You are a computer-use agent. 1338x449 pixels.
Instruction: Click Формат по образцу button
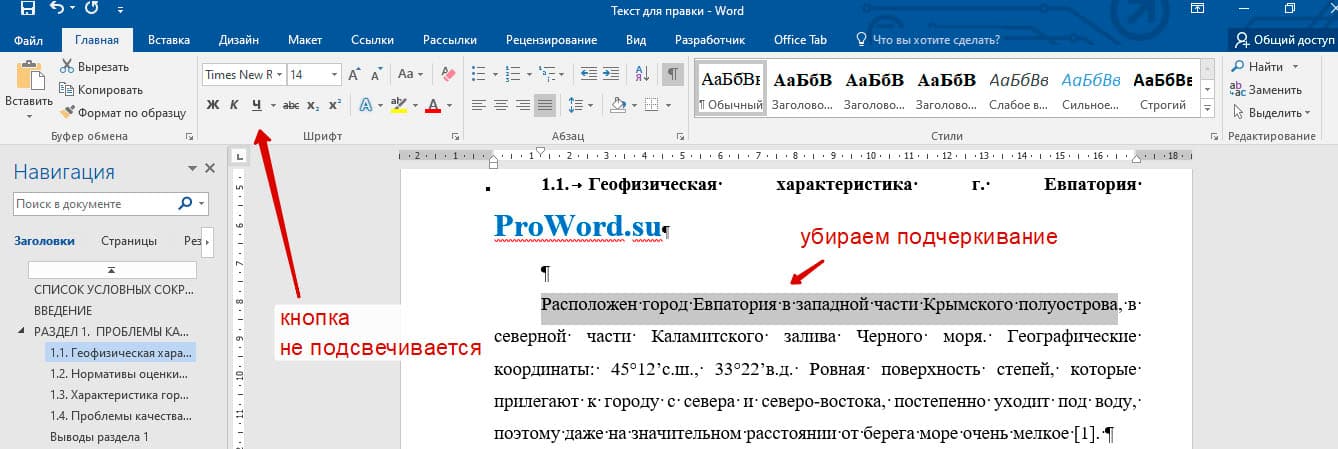[123, 112]
